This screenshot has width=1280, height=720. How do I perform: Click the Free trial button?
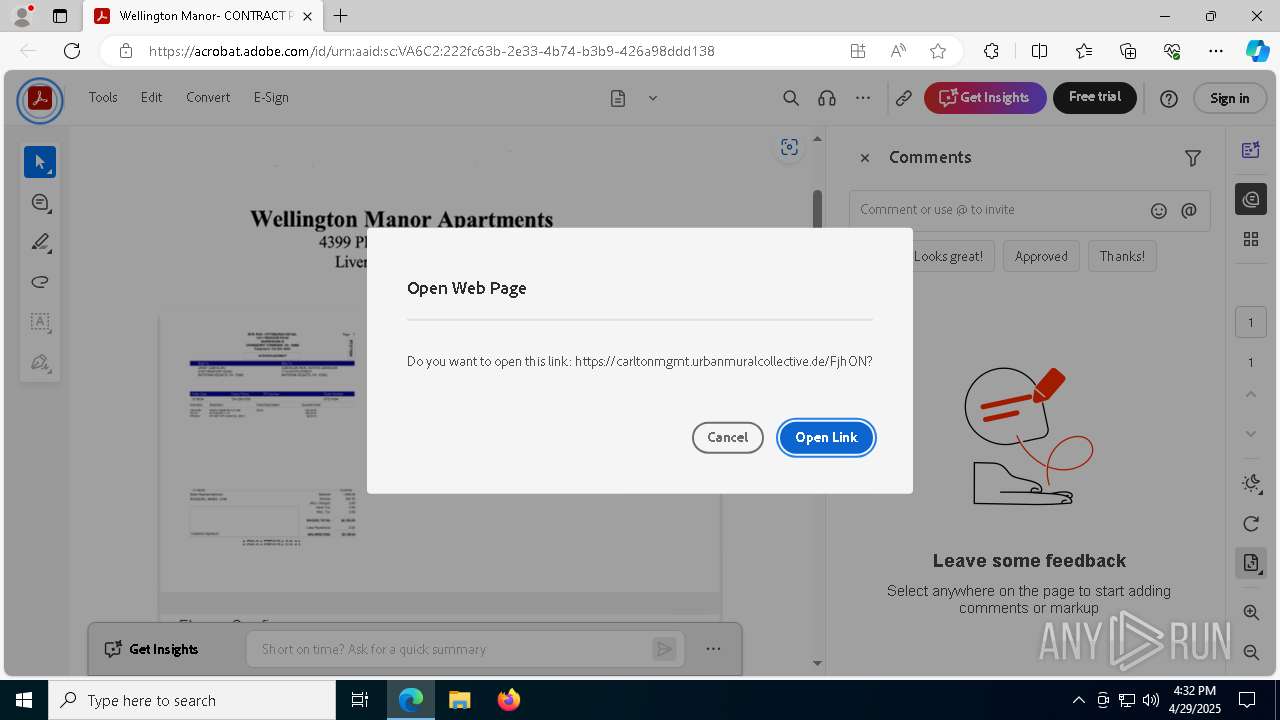point(1095,97)
